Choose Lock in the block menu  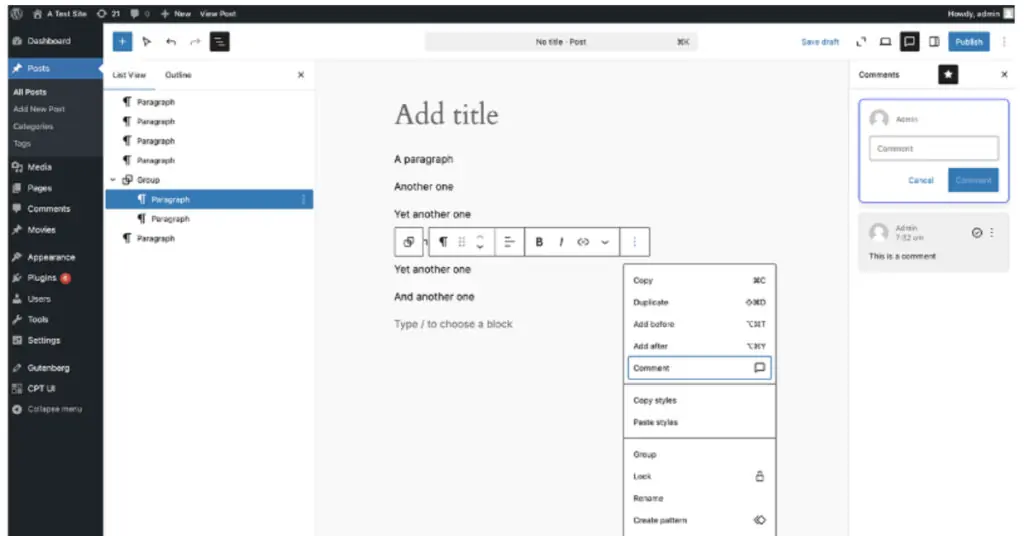click(x=699, y=477)
